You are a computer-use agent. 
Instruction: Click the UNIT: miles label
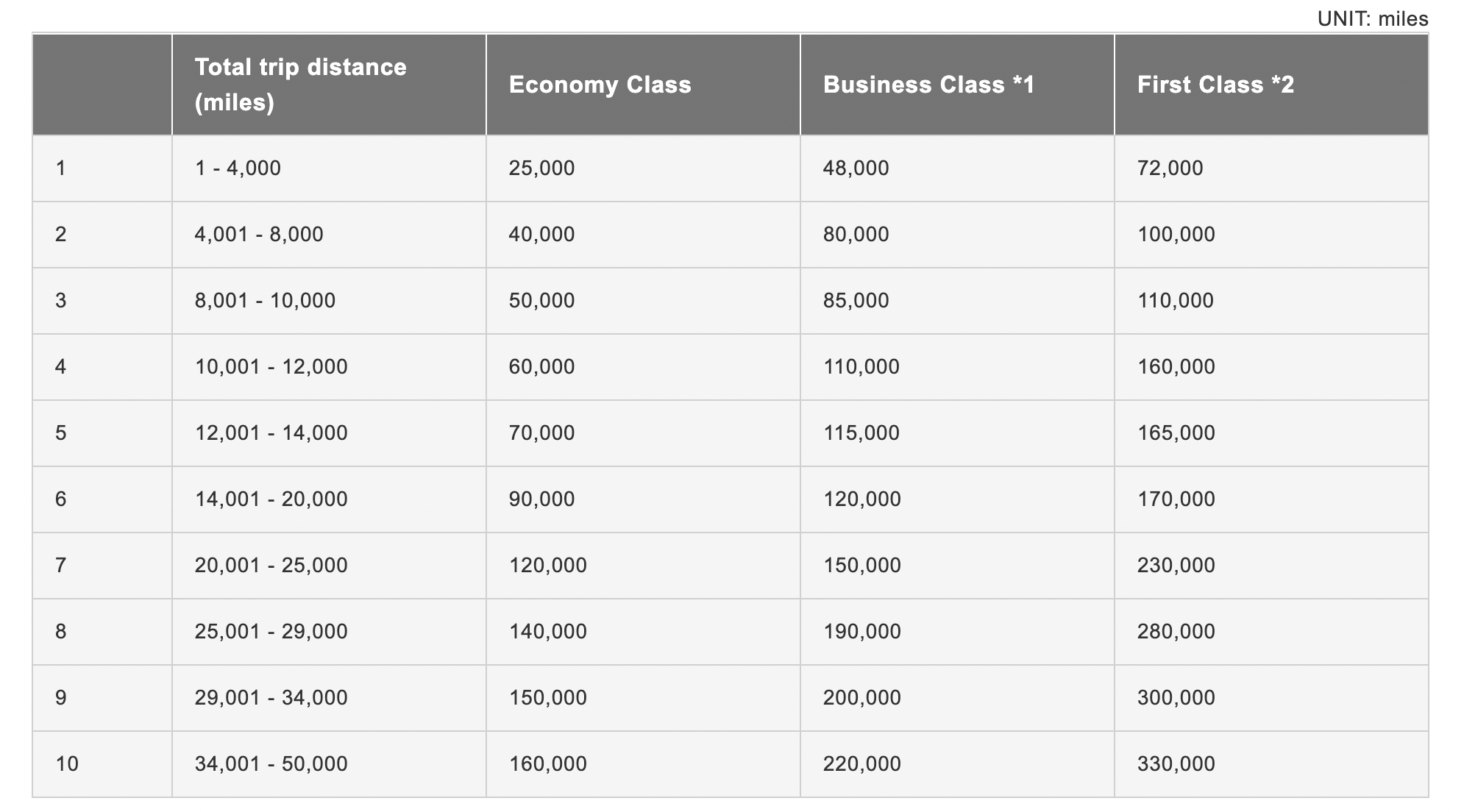[x=1372, y=18]
